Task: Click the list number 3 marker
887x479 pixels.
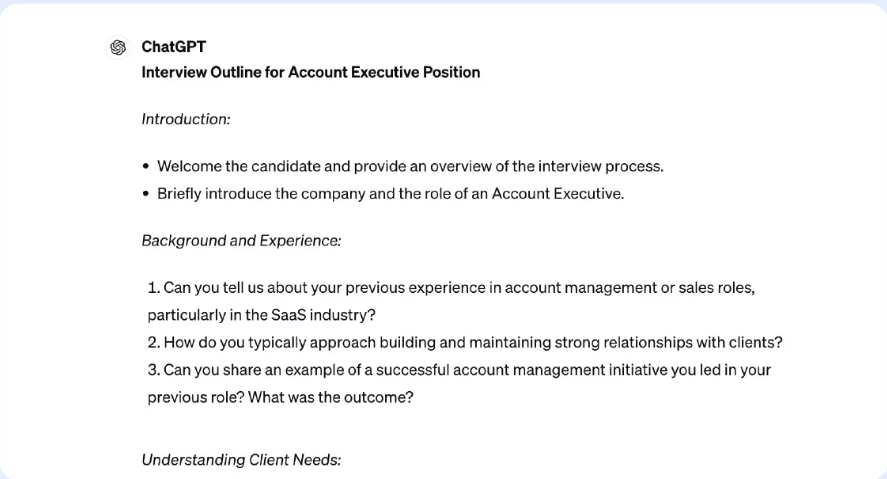Action: tap(154, 370)
